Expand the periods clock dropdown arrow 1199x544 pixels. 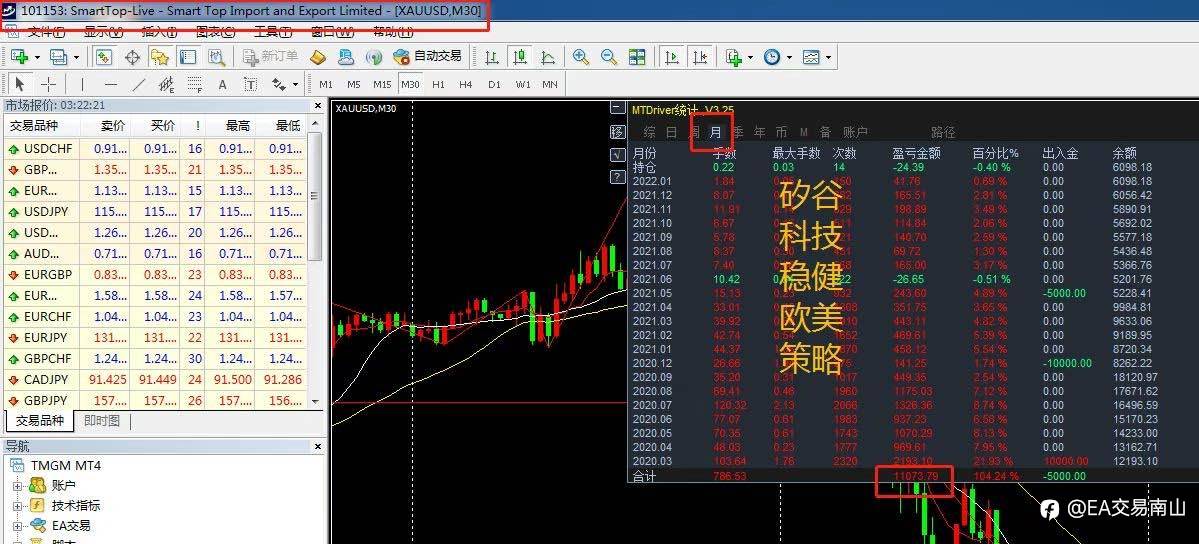point(788,57)
